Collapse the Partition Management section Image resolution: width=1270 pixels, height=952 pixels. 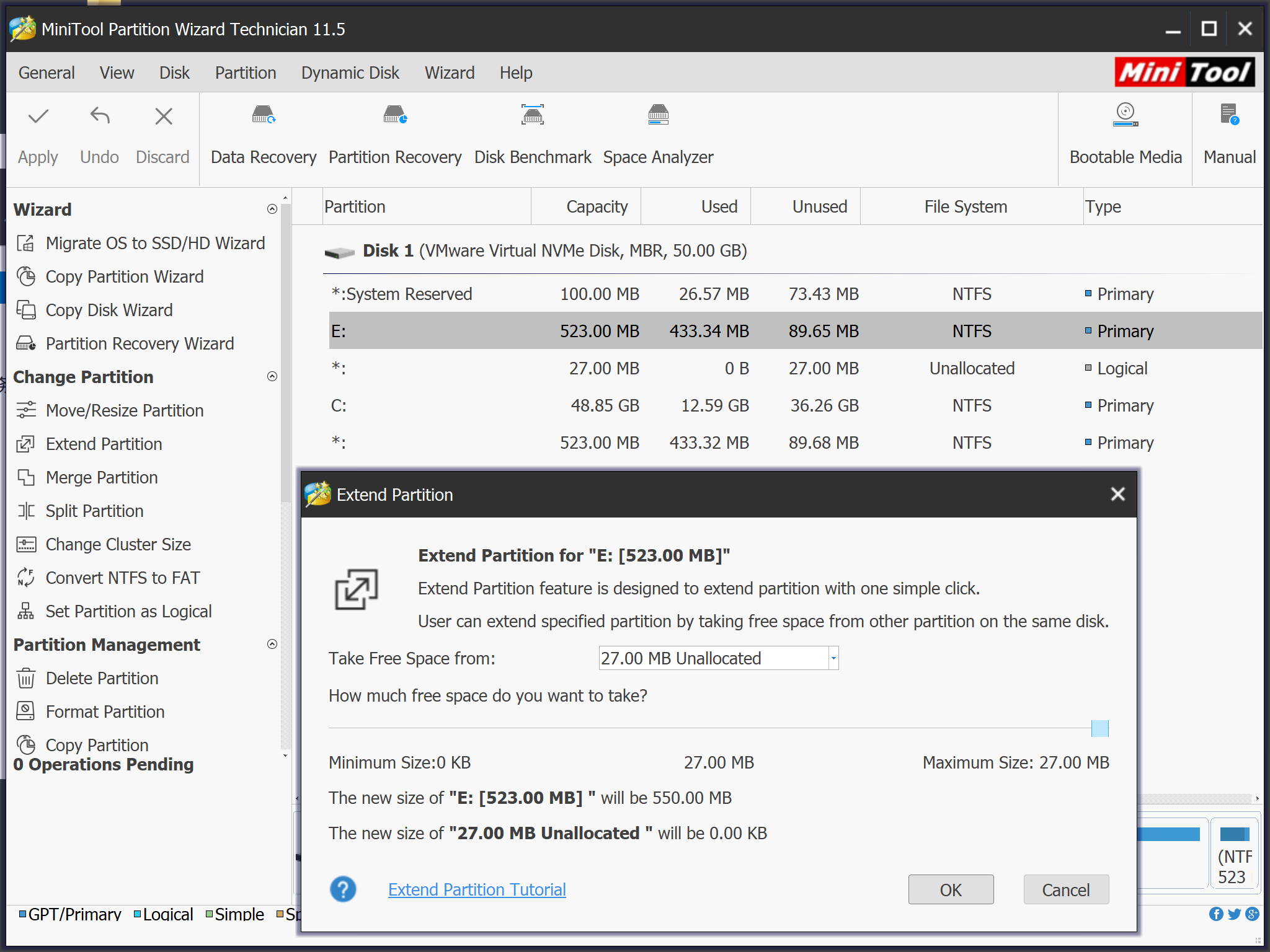pyautogui.click(x=272, y=644)
